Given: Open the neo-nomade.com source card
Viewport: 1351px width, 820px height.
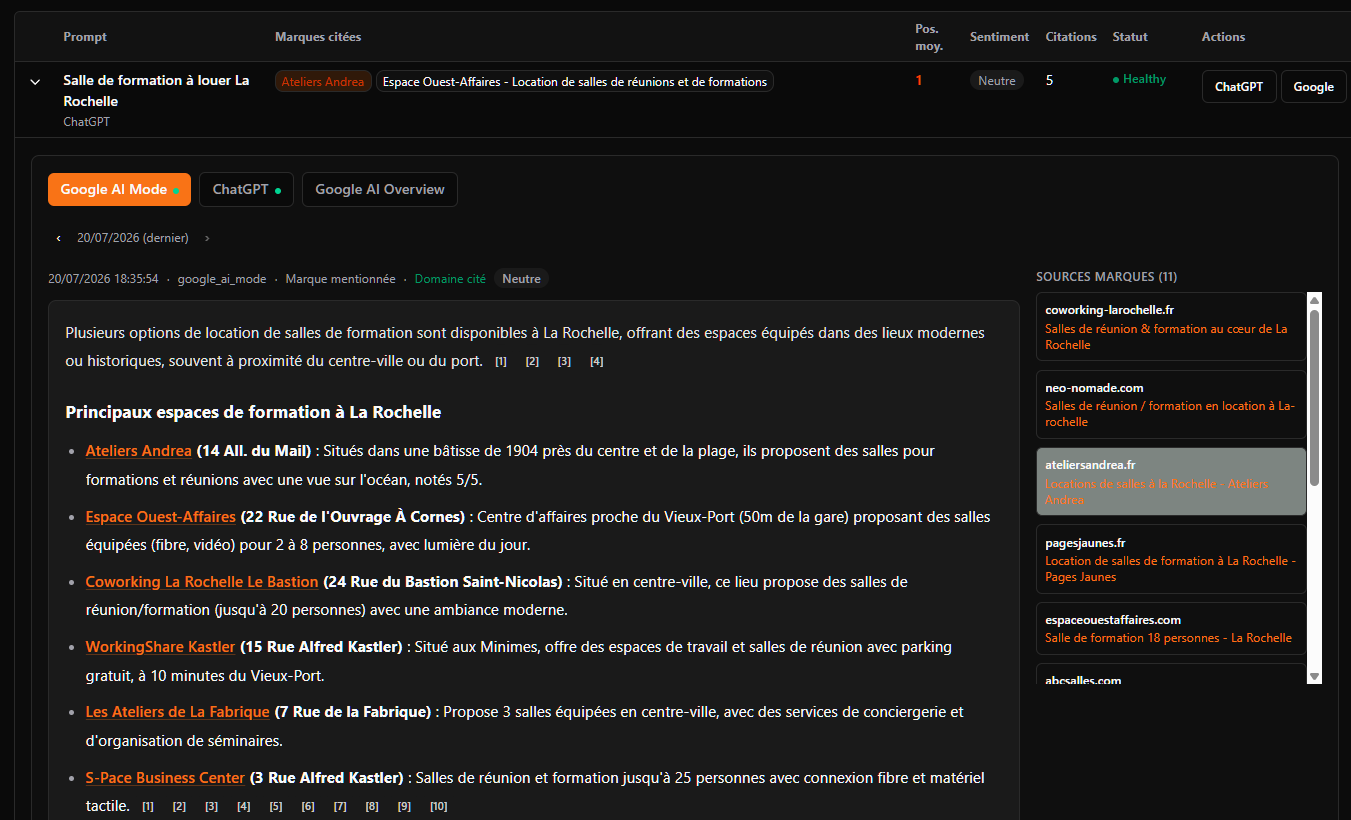Looking at the screenshot, I should (1171, 404).
